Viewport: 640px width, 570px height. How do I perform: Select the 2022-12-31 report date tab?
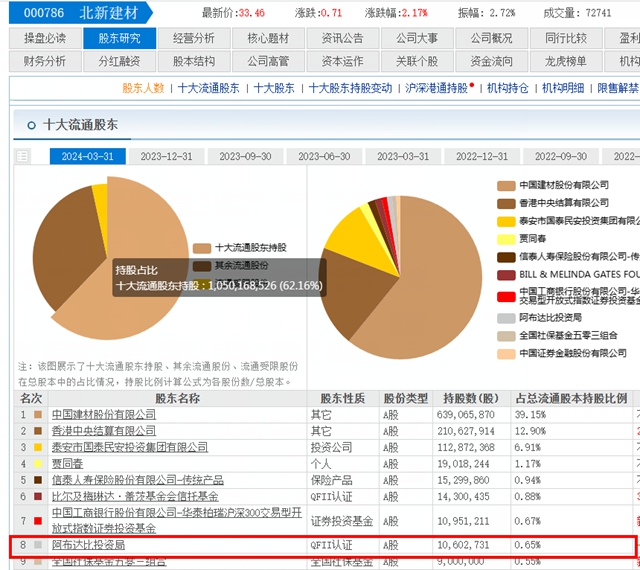click(482, 156)
